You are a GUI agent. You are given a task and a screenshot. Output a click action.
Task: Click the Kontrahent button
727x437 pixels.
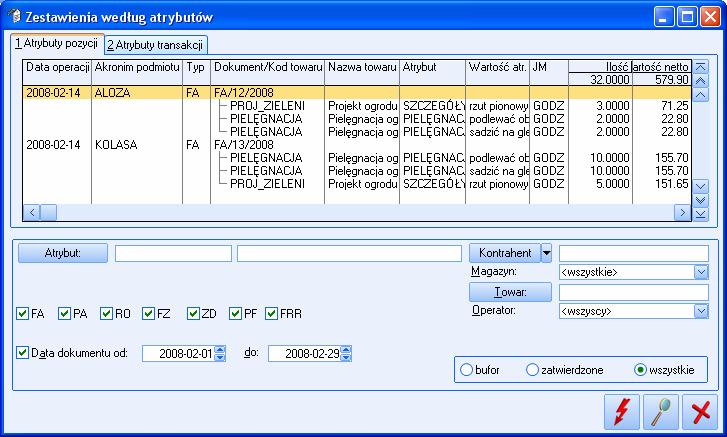tap(505, 253)
